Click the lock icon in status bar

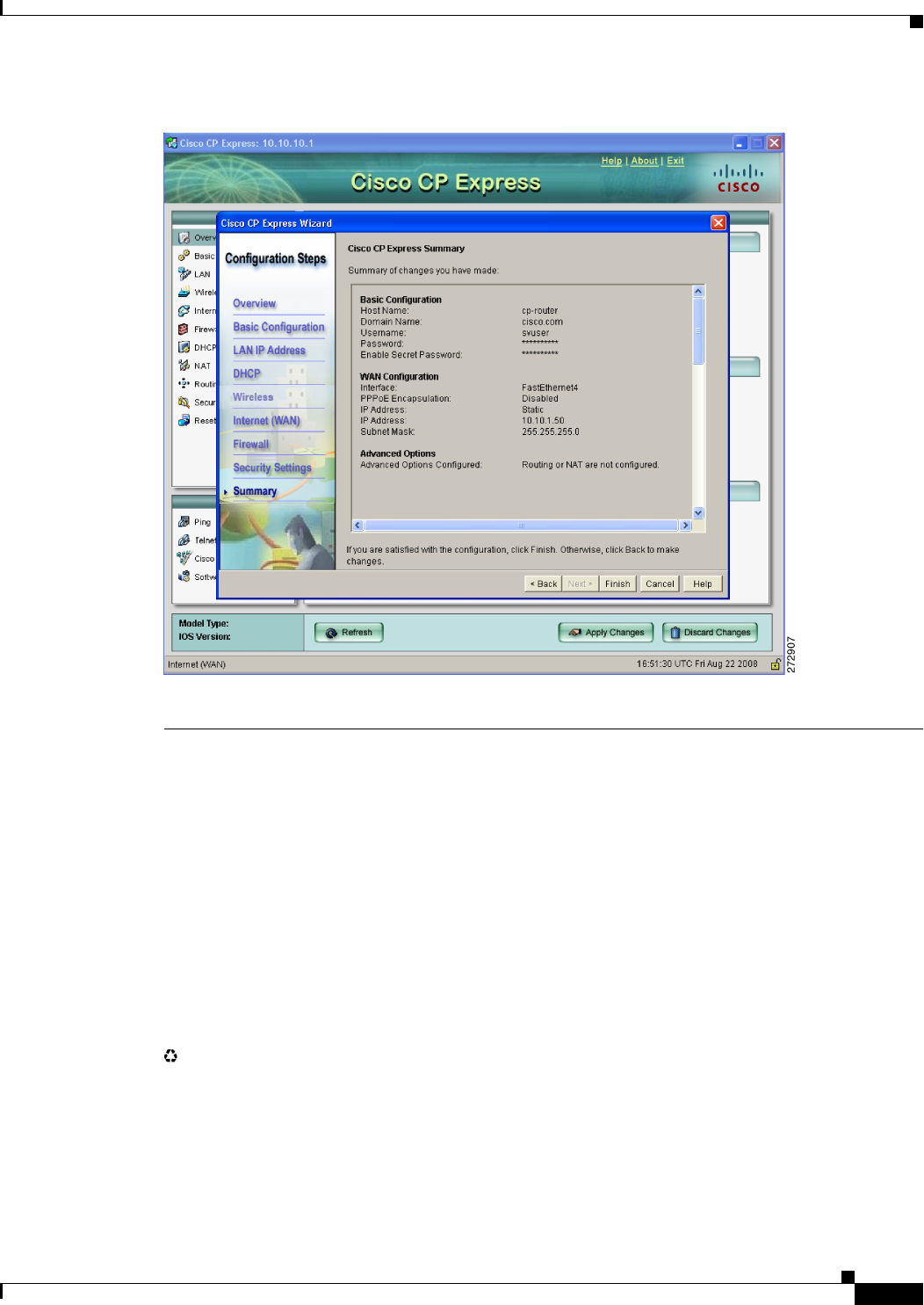(x=776, y=664)
